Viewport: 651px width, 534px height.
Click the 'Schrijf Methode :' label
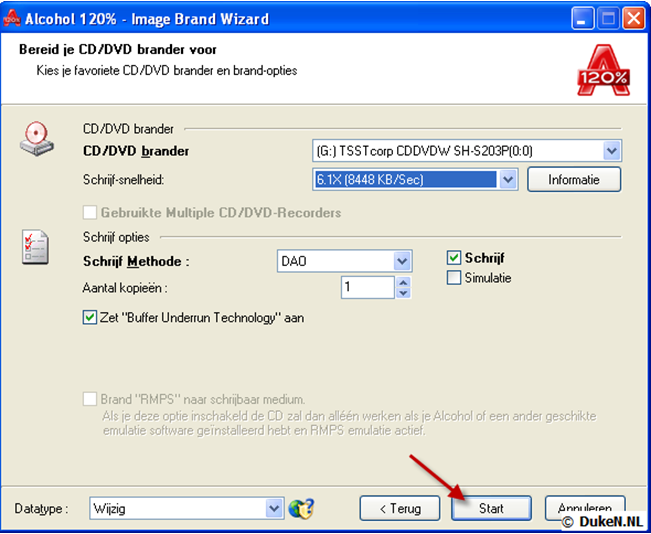point(136,262)
